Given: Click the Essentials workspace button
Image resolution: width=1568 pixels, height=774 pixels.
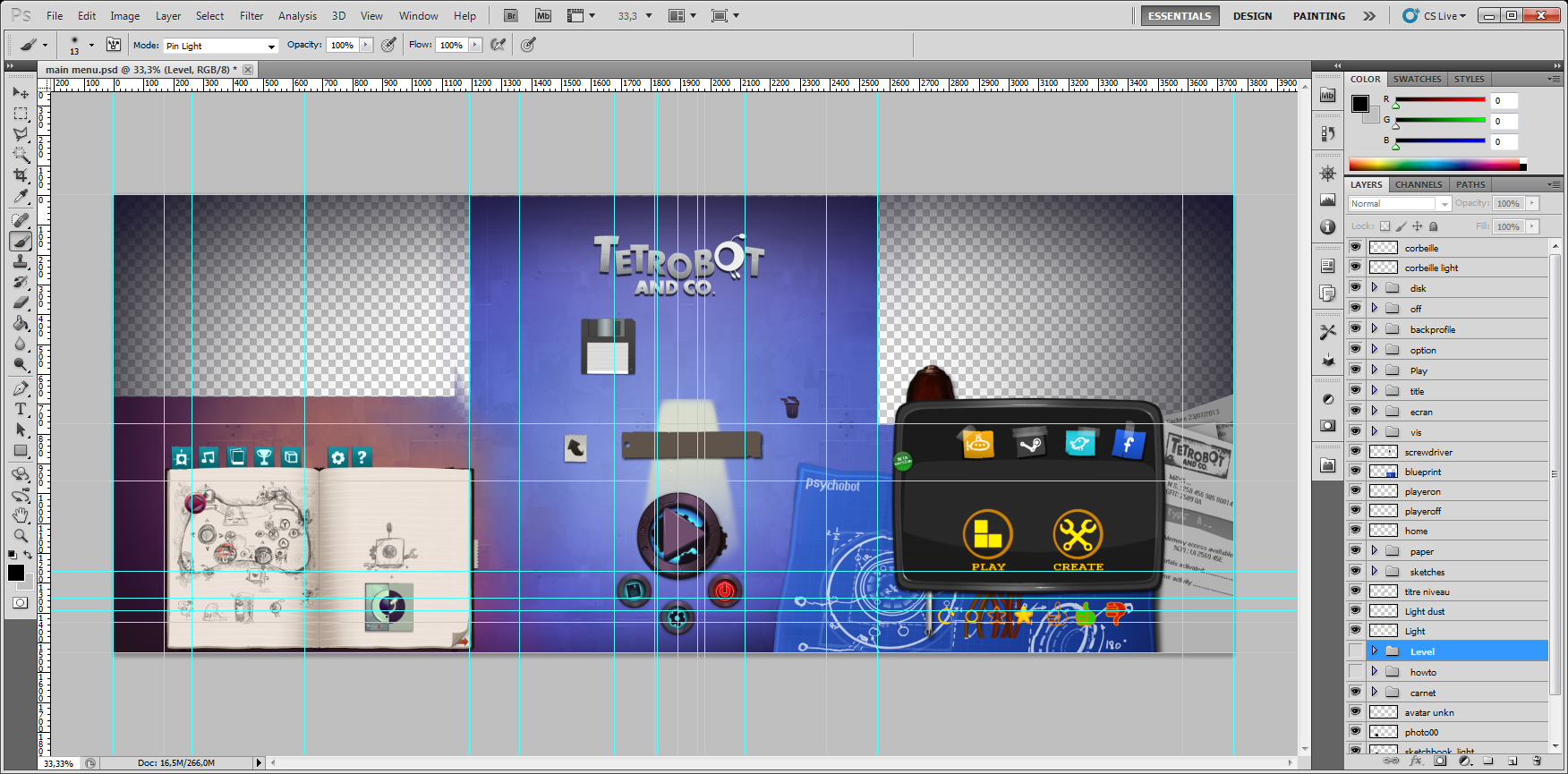Looking at the screenshot, I should [1180, 16].
